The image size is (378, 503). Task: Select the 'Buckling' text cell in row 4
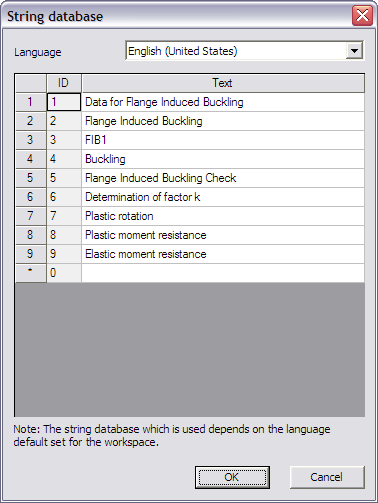[x=223, y=159]
